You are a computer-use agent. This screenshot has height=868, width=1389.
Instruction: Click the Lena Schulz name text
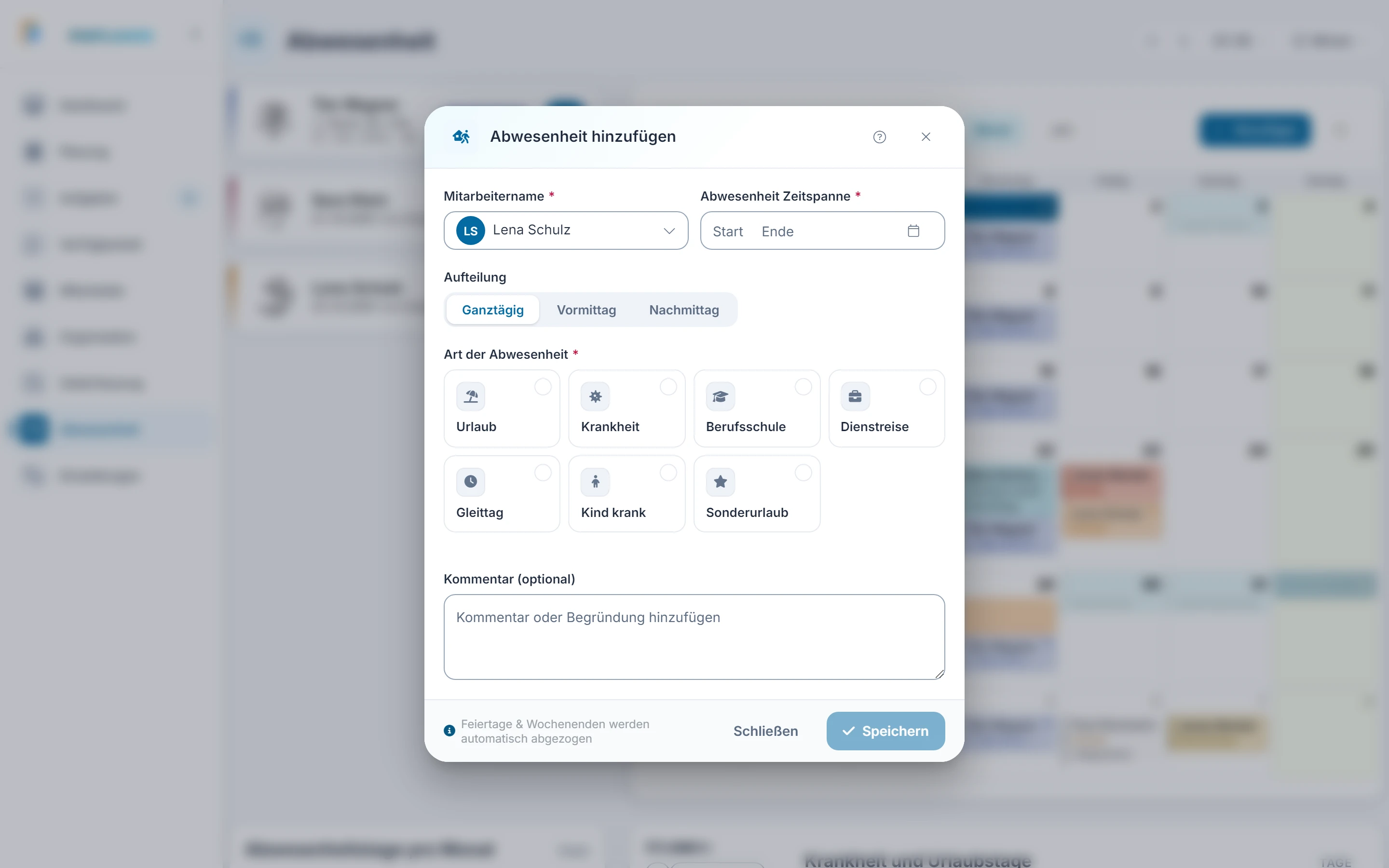531,230
